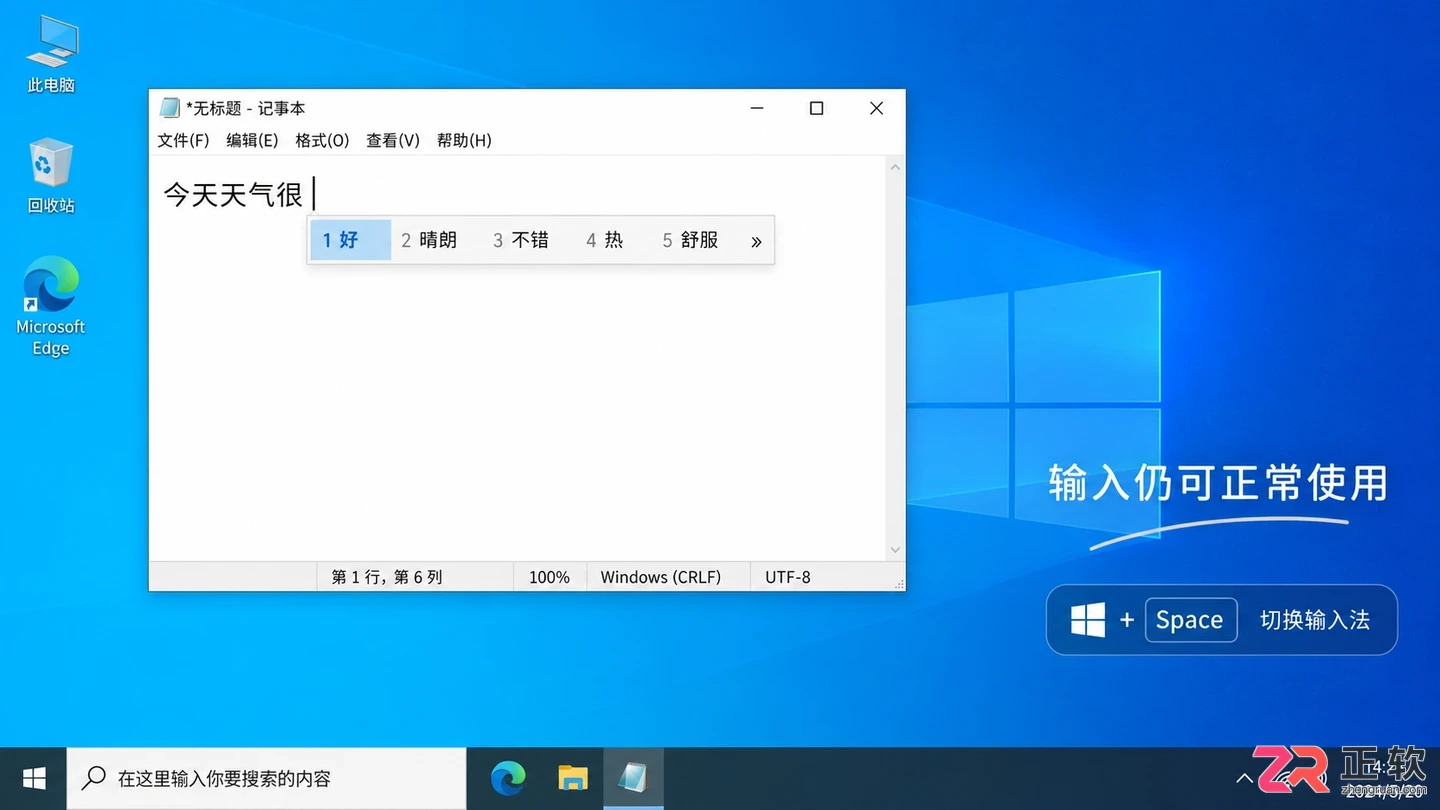Maximize the Notepad window

[817, 108]
